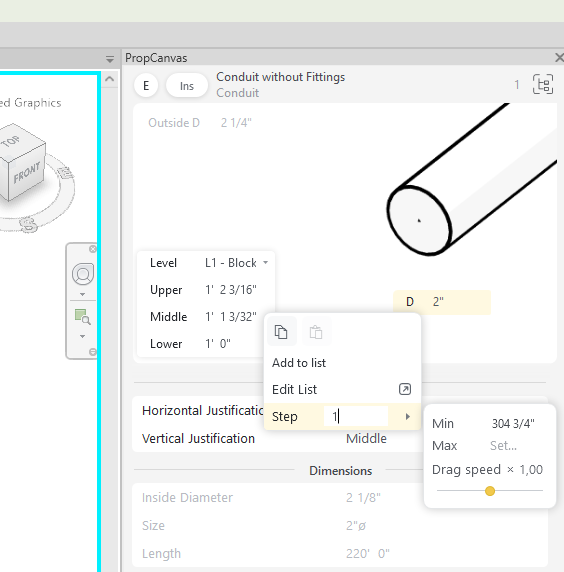The height and width of the screenshot is (572, 564).
Task: Click the steering wheel navigation icon
Action: pyautogui.click(x=83, y=274)
